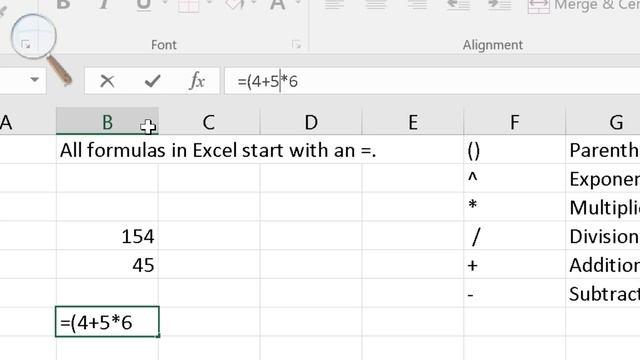This screenshot has width=640, height=360.
Task: Select the cell containing + symbol
Action: point(514,264)
